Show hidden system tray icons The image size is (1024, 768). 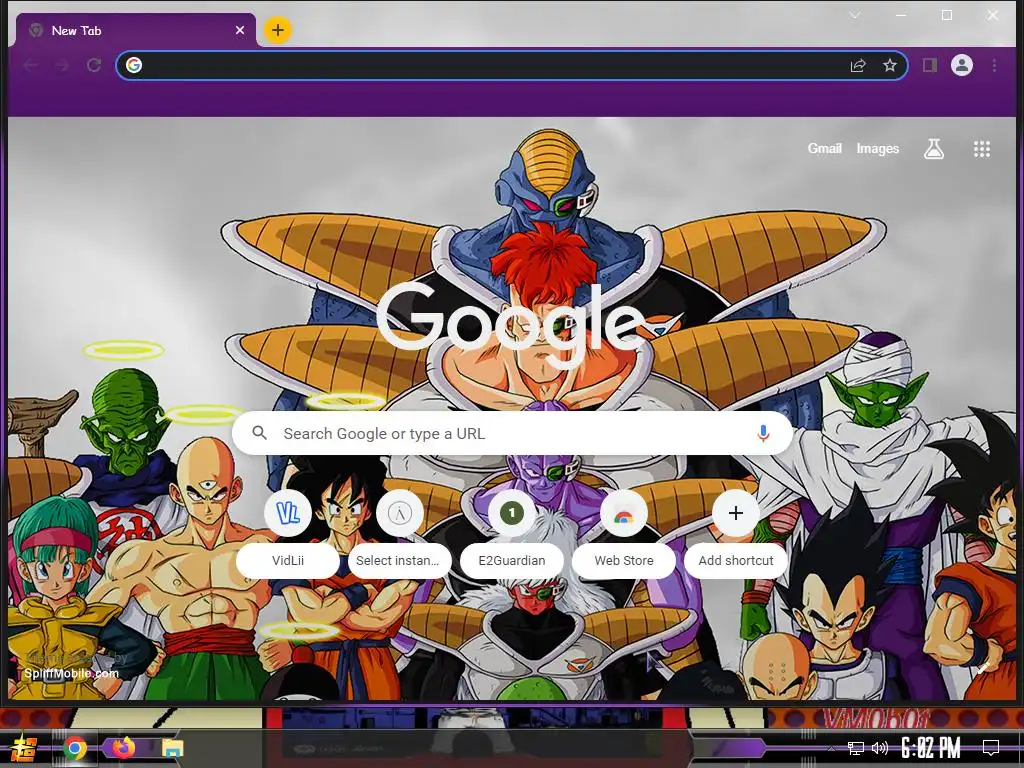[x=831, y=748]
